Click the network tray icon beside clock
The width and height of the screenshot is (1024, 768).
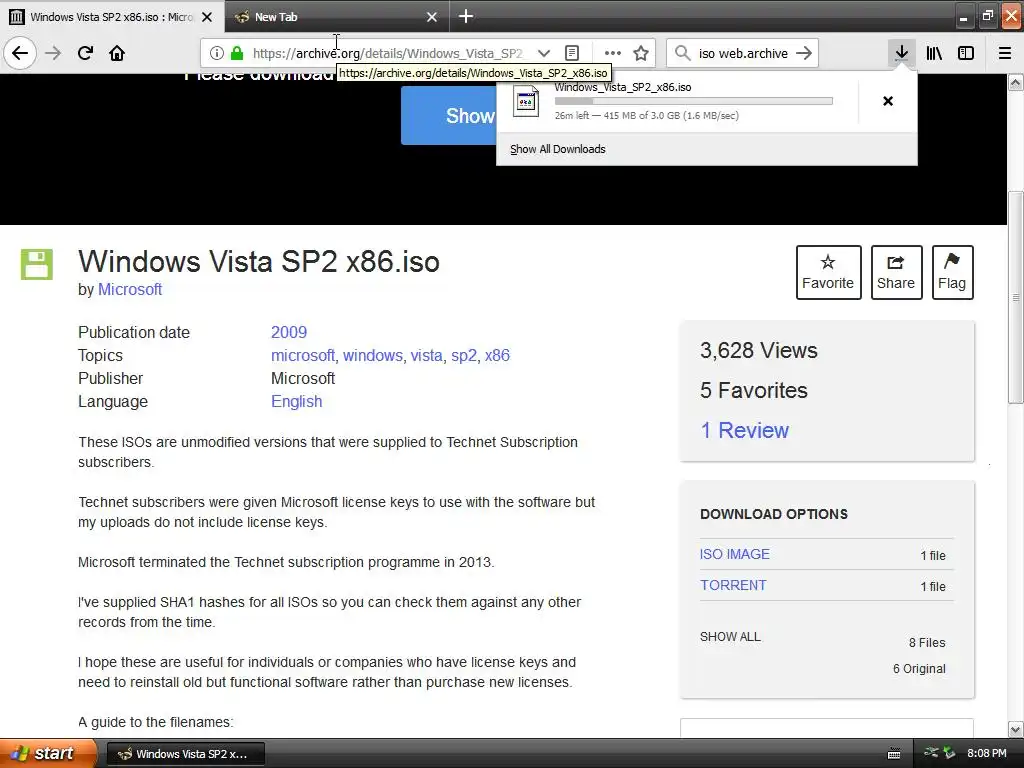coord(931,752)
